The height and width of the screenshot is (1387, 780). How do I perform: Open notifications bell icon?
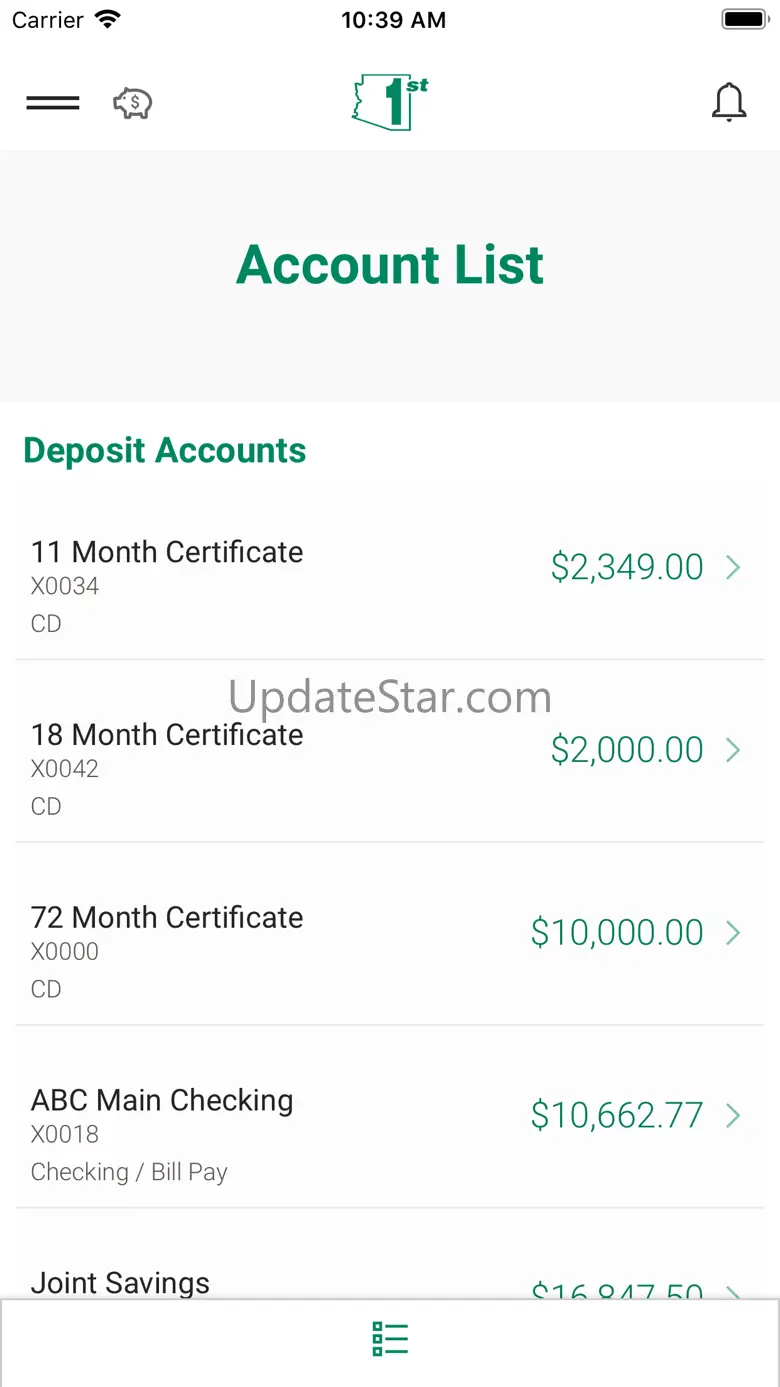click(x=729, y=103)
